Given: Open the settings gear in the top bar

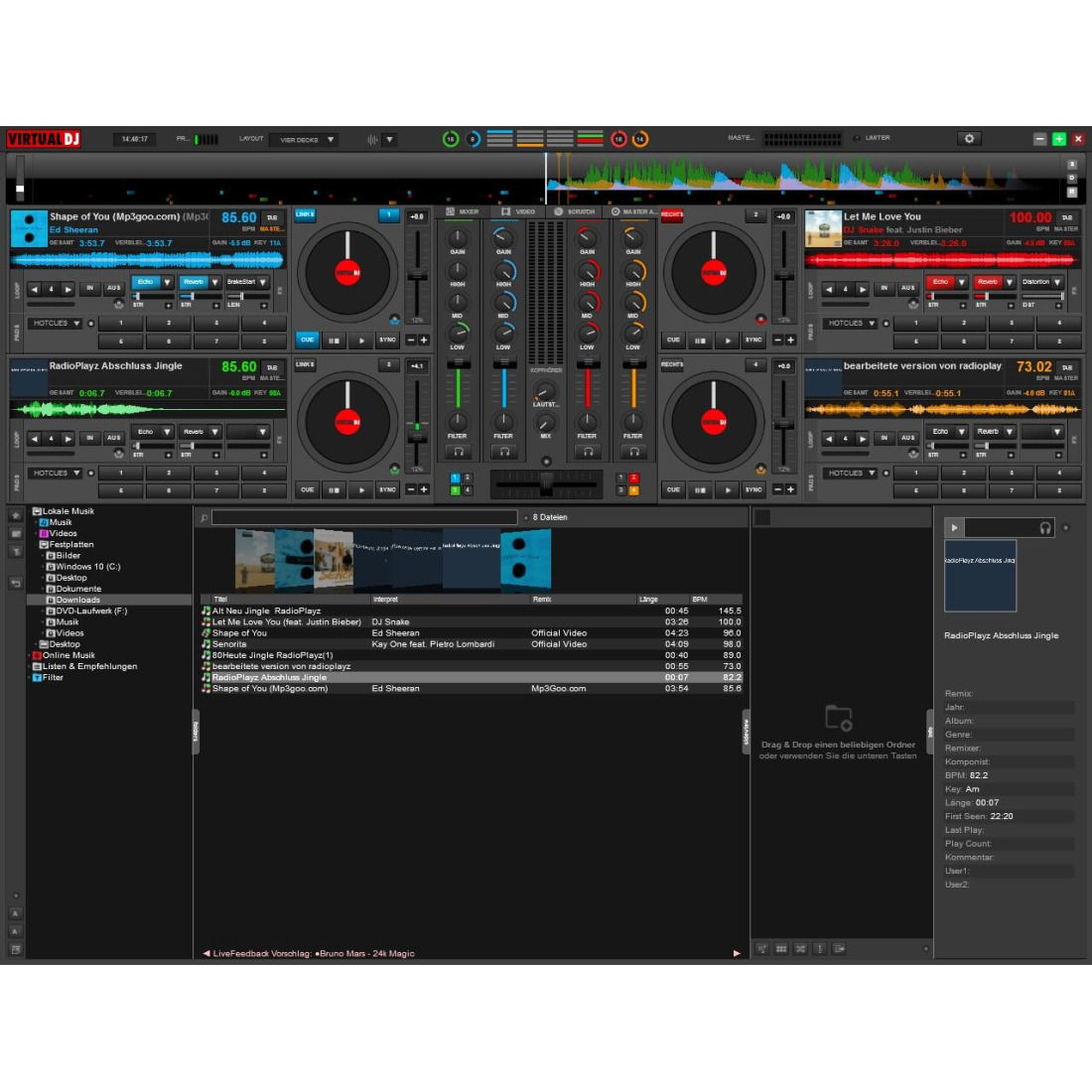Looking at the screenshot, I should [969, 139].
